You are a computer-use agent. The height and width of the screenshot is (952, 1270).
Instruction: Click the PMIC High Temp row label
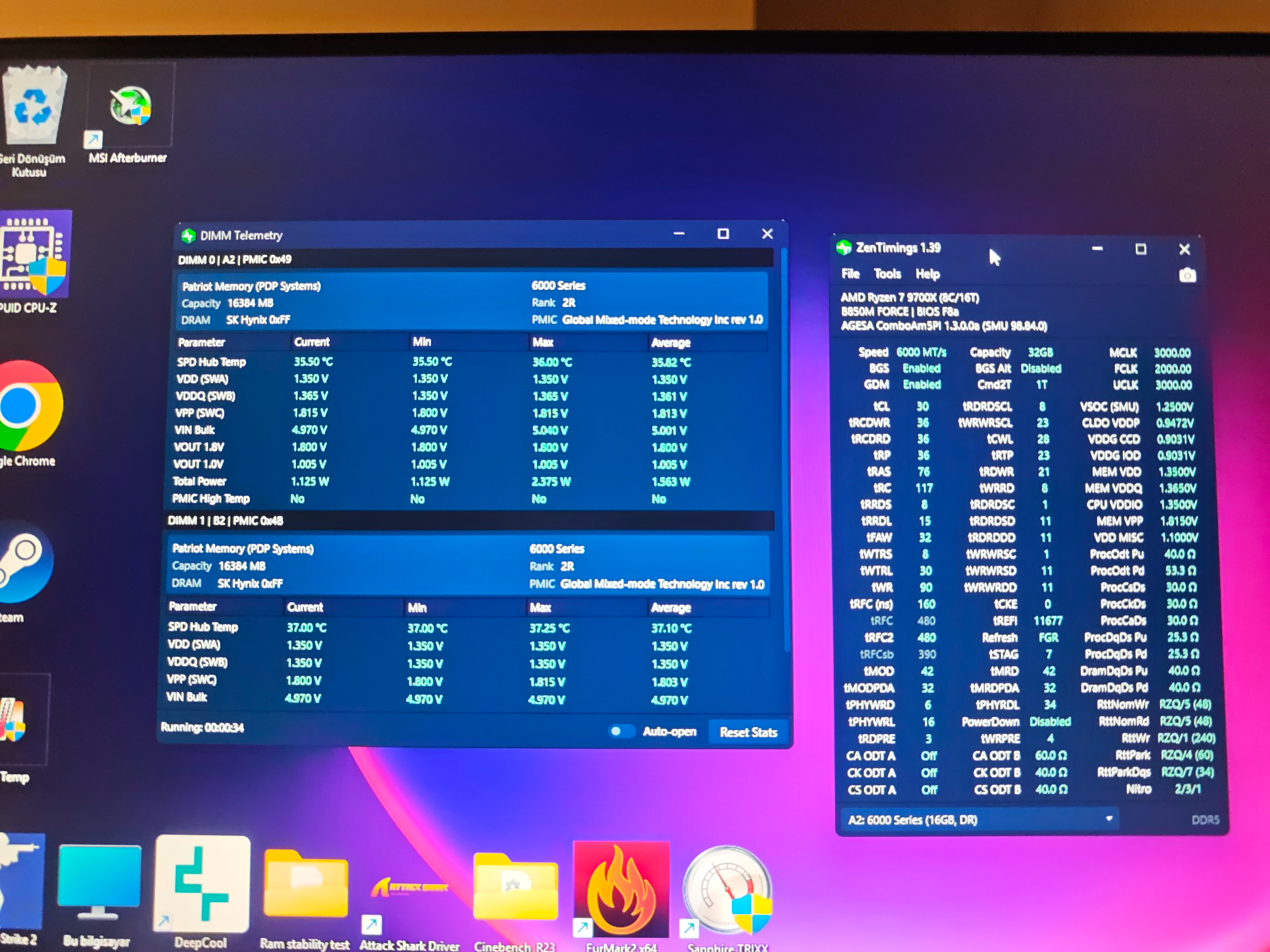point(211,498)
